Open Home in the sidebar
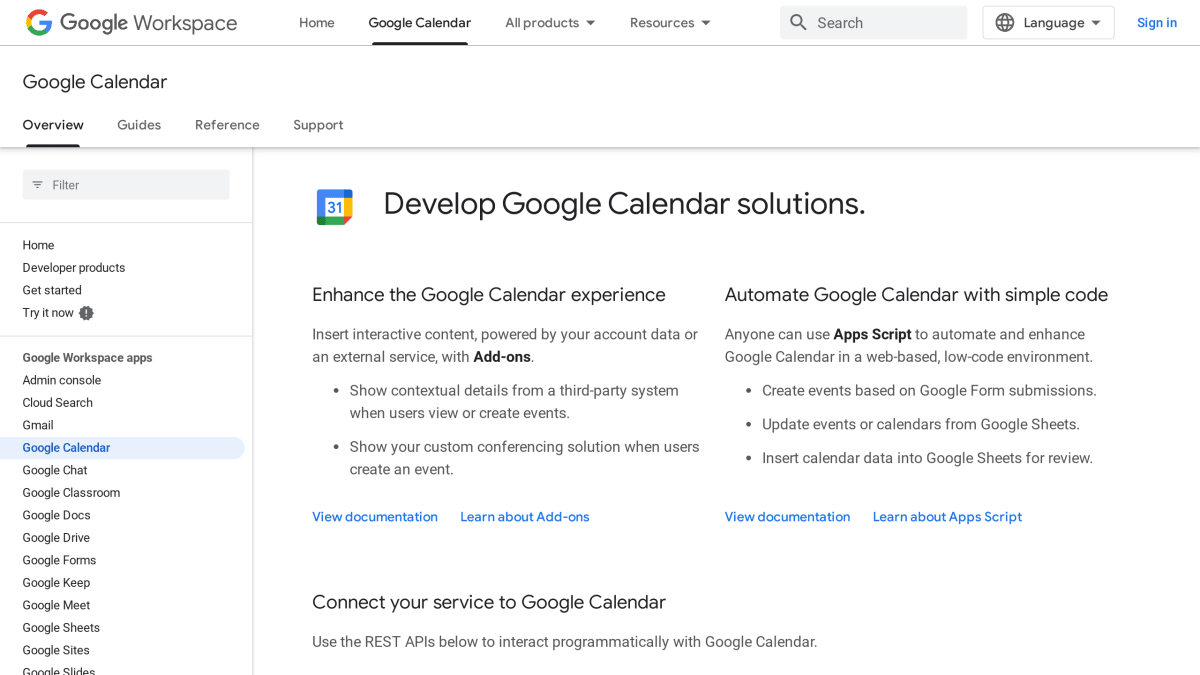Image resolution: width=1200 pixels, height=675 pixels. coord(39,245)
